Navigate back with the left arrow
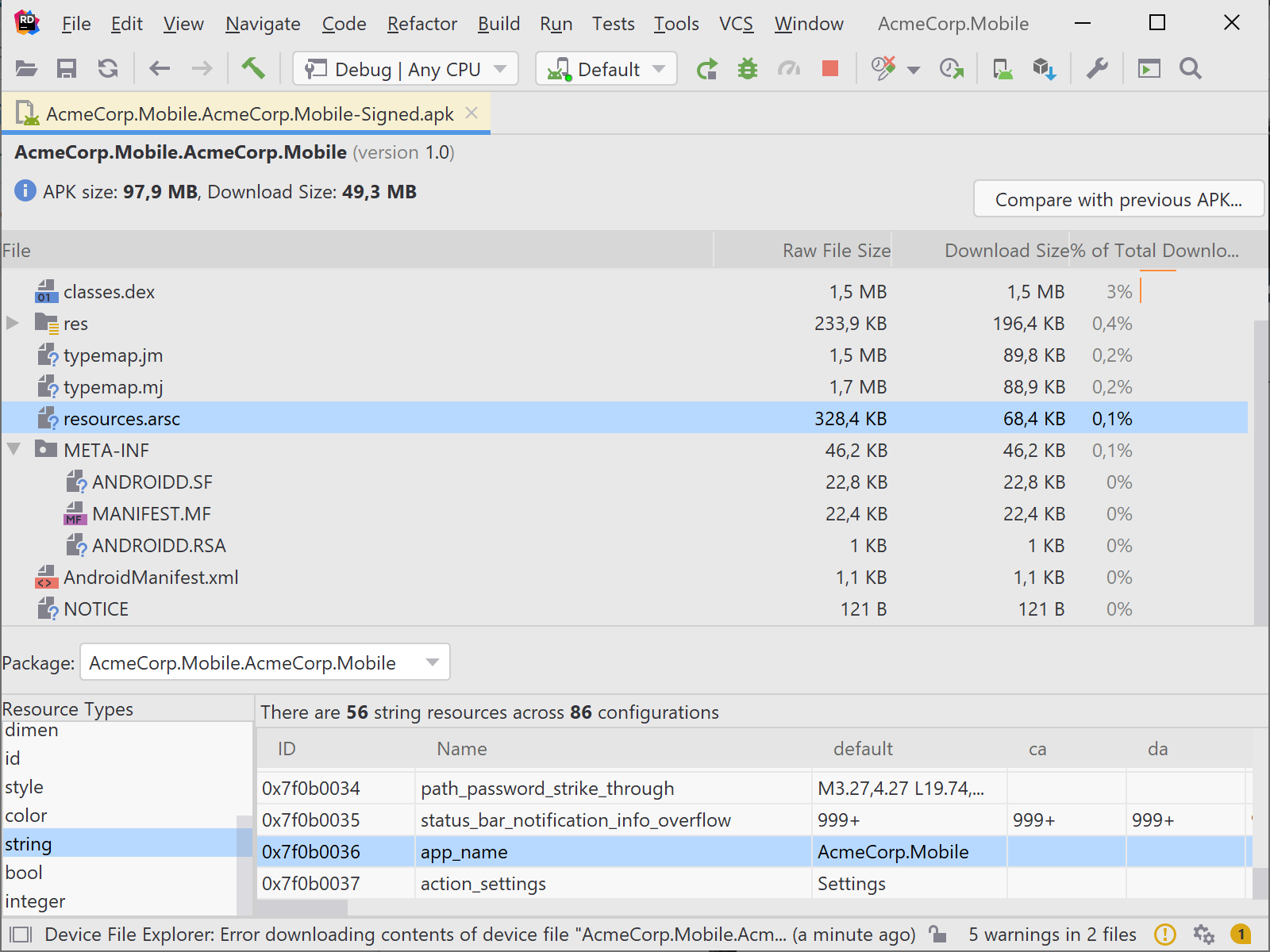Image resolution: width=1270 pixels, height=952 pixels. [x=160, y=69]
